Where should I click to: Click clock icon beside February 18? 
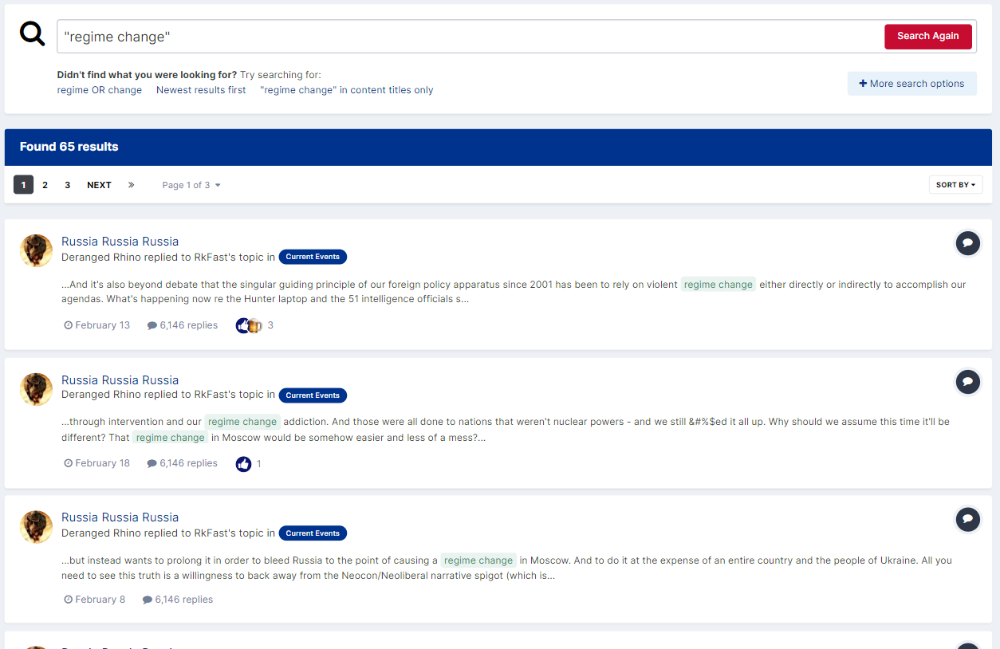[x=68, y=463]
